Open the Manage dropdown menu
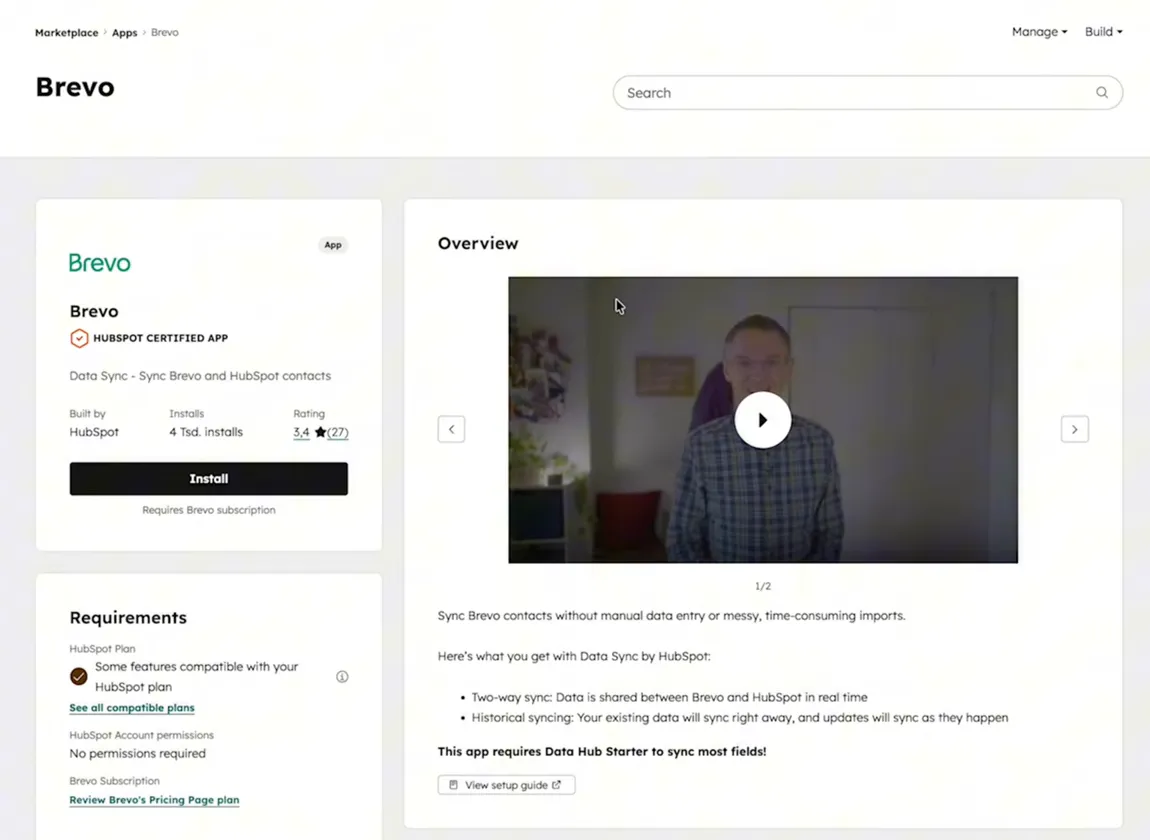 [1039, 32]
